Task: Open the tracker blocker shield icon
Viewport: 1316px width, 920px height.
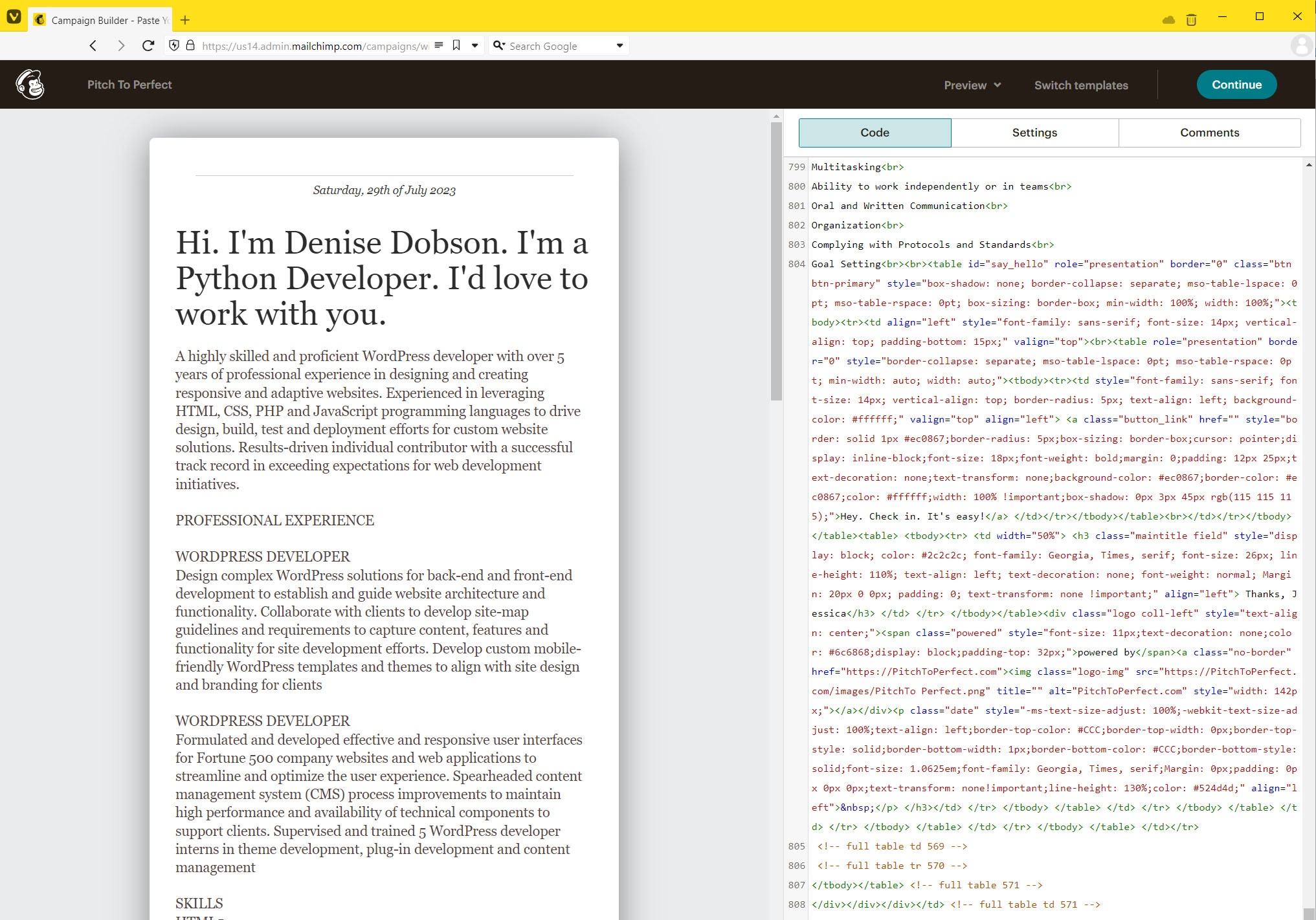Action: coord(173,46)
